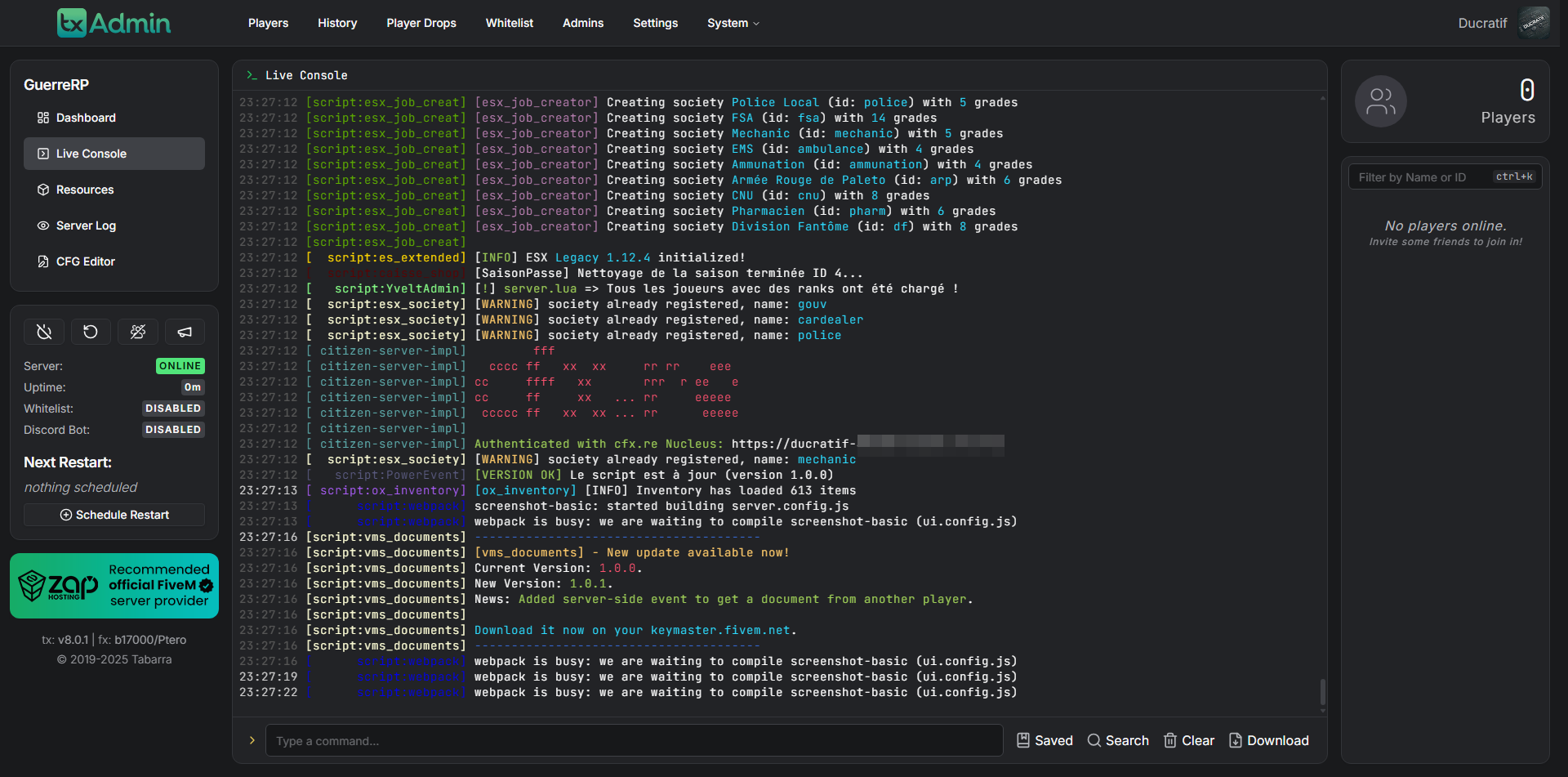This screenshot has height=777, width=1568.
Task: Click the announcement megaphone icon
Action: 185,332
